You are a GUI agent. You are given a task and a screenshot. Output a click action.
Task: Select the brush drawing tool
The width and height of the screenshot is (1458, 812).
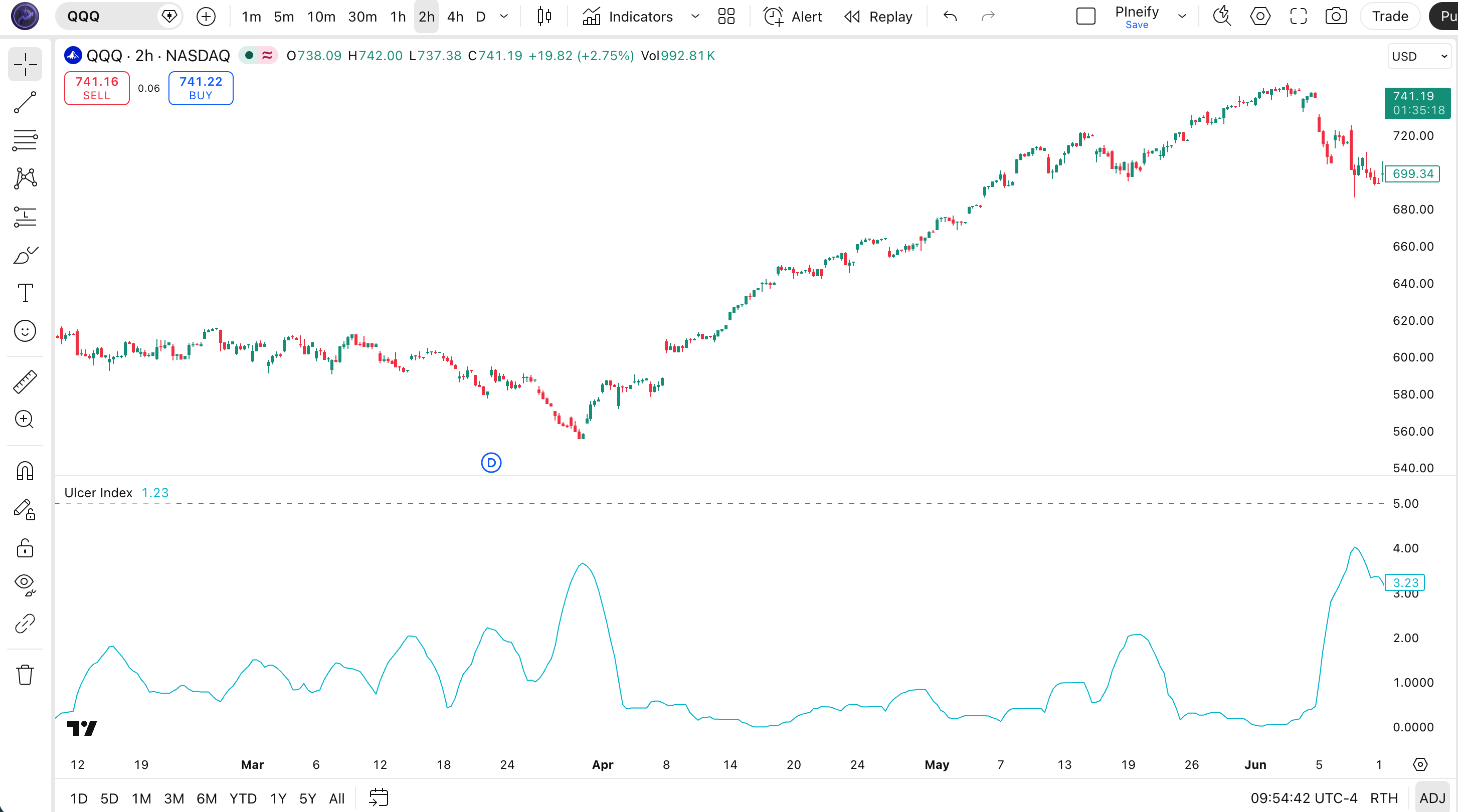pyautogui.click(x=25, y=255)
